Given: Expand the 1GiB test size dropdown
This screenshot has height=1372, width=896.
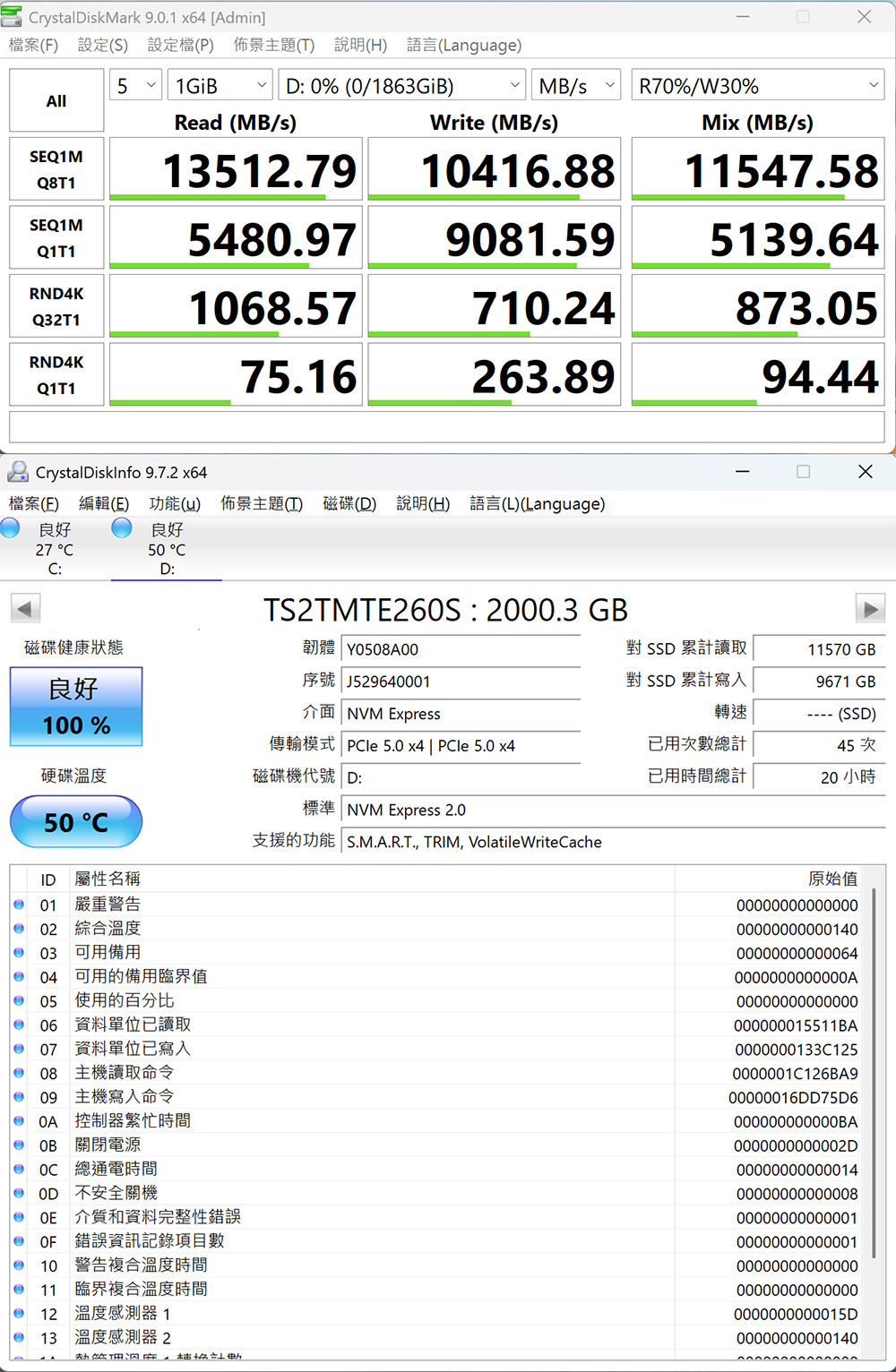Looking at the screenshot, I should [x=220, y=86].
